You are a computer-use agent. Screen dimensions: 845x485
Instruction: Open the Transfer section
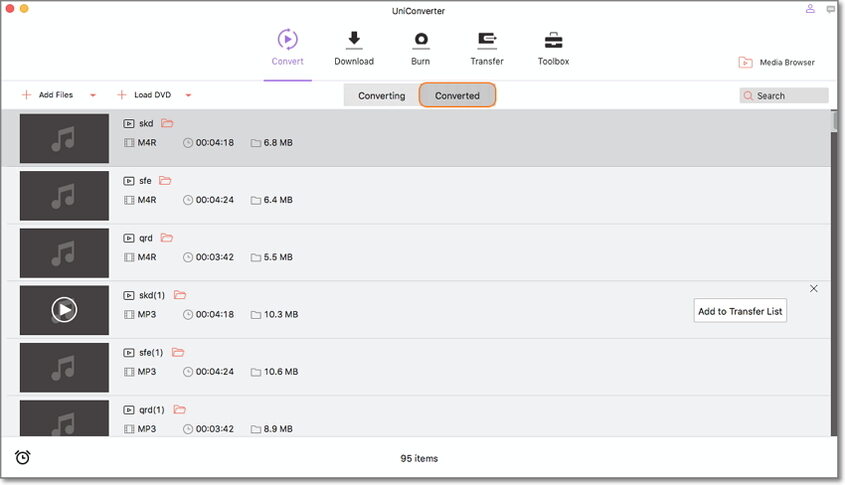(487, 48)
